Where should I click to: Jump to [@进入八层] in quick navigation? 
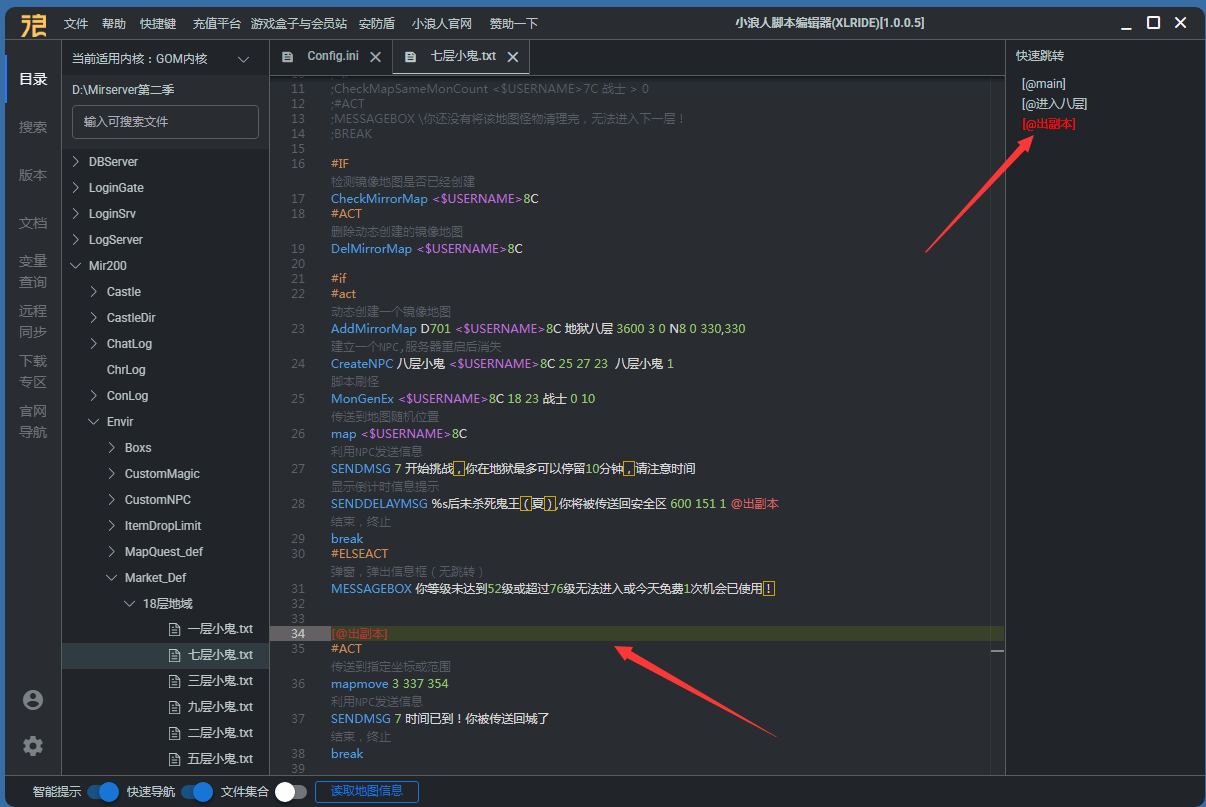(x=1054, y=104)
